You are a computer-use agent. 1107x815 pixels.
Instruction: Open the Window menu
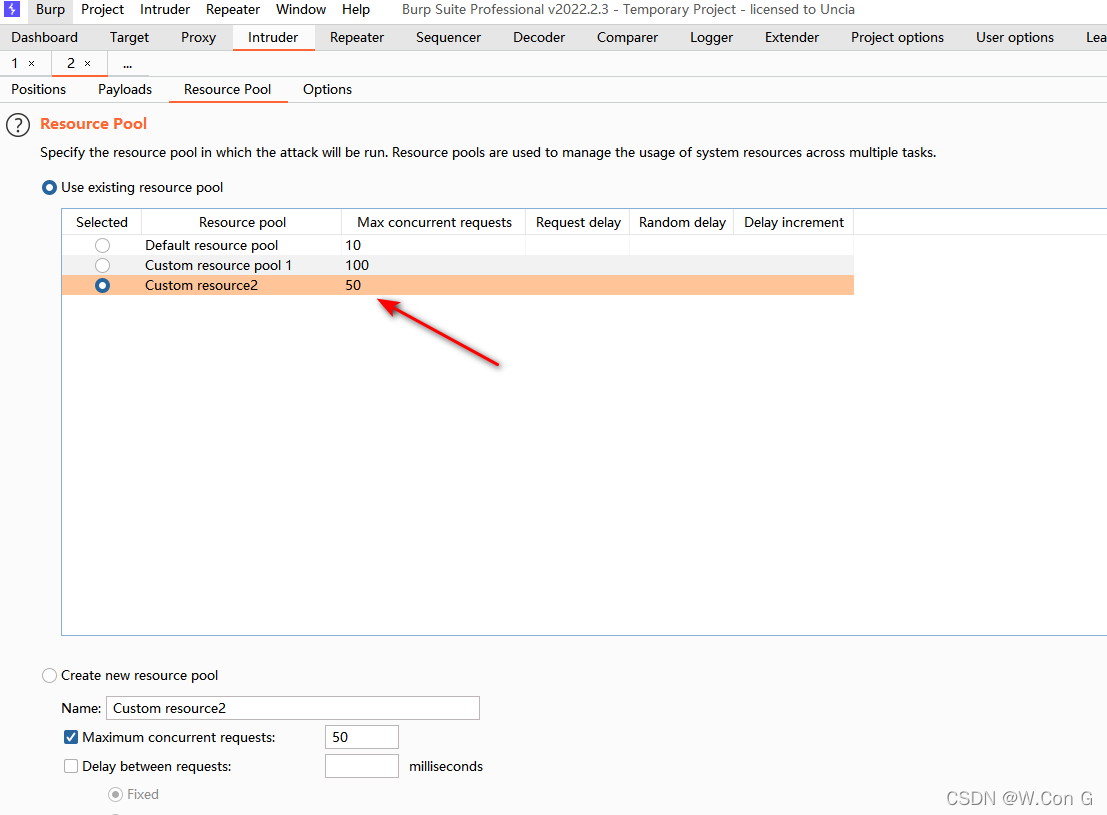tap(301, 9)
